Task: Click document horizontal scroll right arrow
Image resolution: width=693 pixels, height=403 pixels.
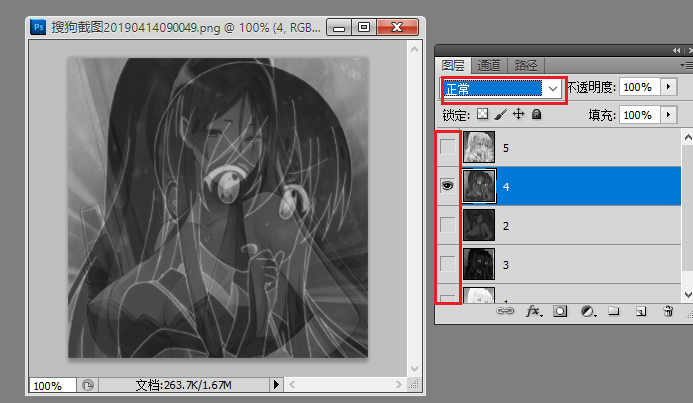Action: coord(399,385)
